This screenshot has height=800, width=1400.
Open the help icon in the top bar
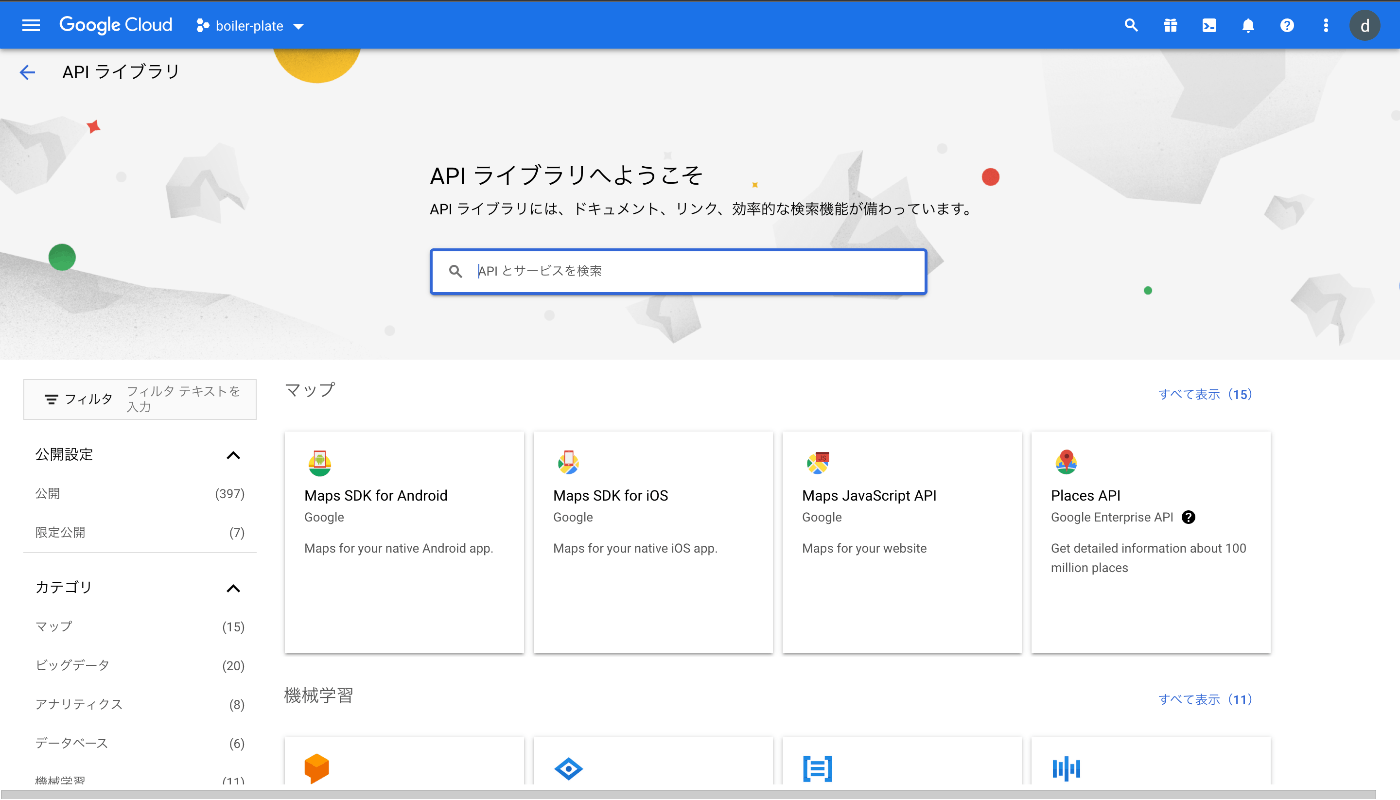coord(1287,25)
